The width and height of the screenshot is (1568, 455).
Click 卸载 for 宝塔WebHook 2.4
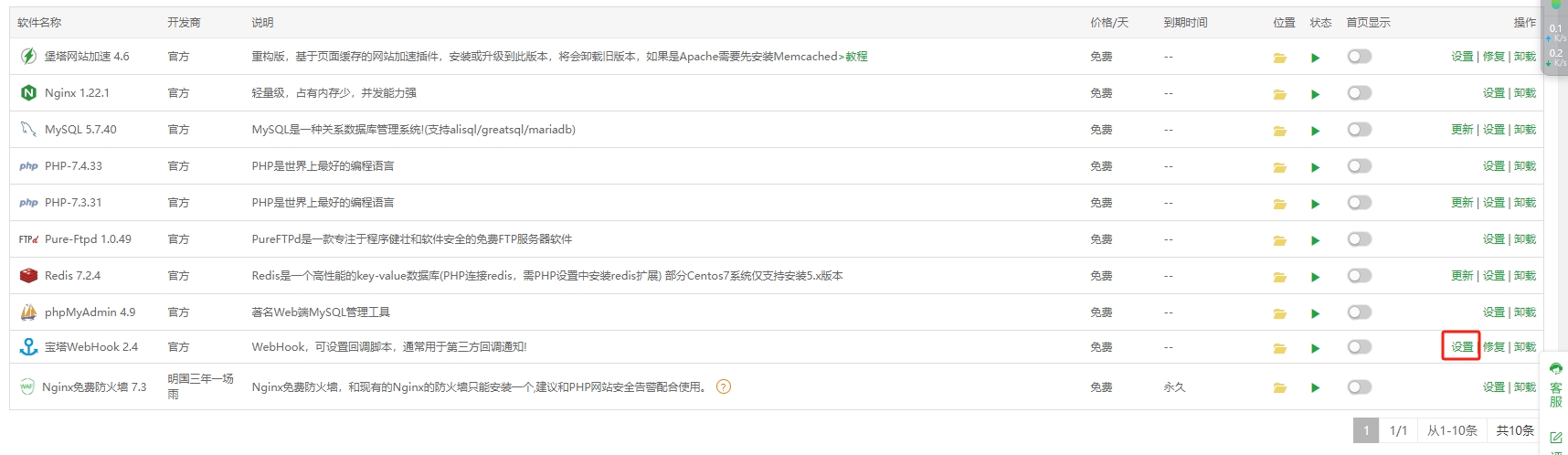[1525, 347]
